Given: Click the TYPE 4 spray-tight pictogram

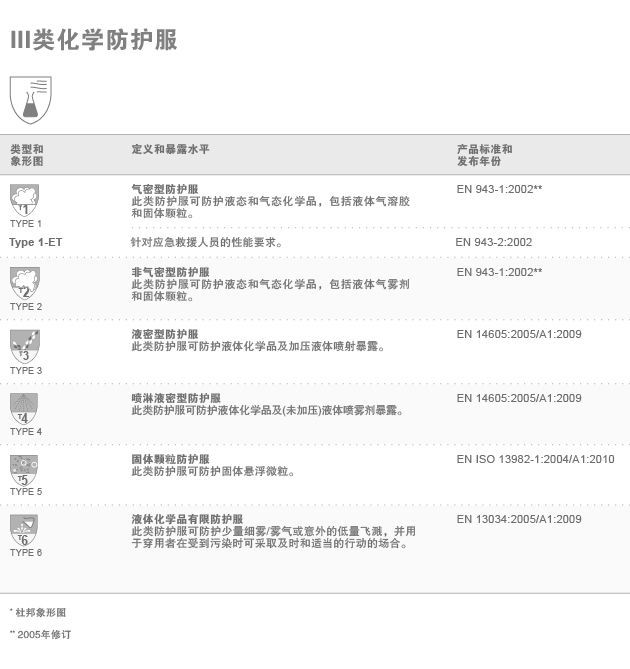Looking at the screenshot, I should [25, 408].
